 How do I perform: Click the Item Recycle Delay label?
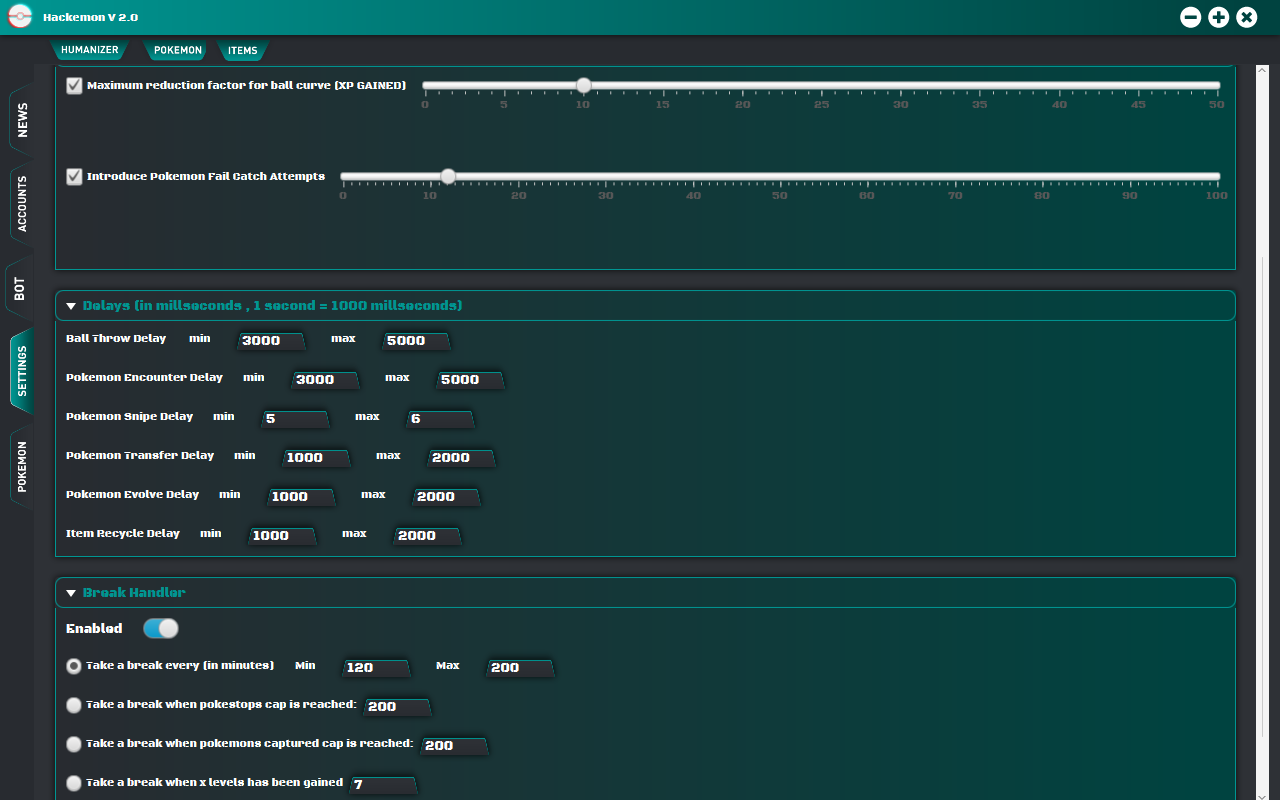(123, 534)
